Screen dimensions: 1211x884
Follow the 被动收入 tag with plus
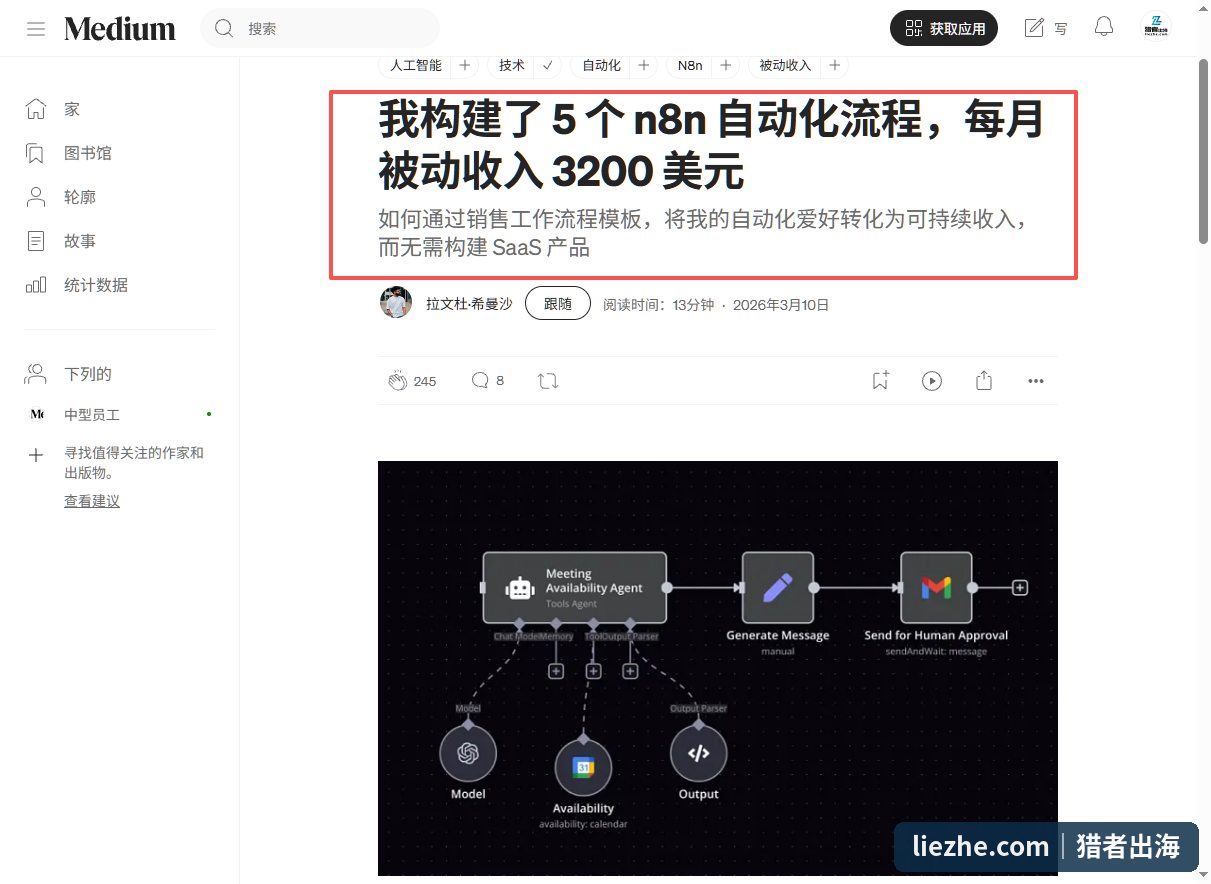tap(834, 65)
